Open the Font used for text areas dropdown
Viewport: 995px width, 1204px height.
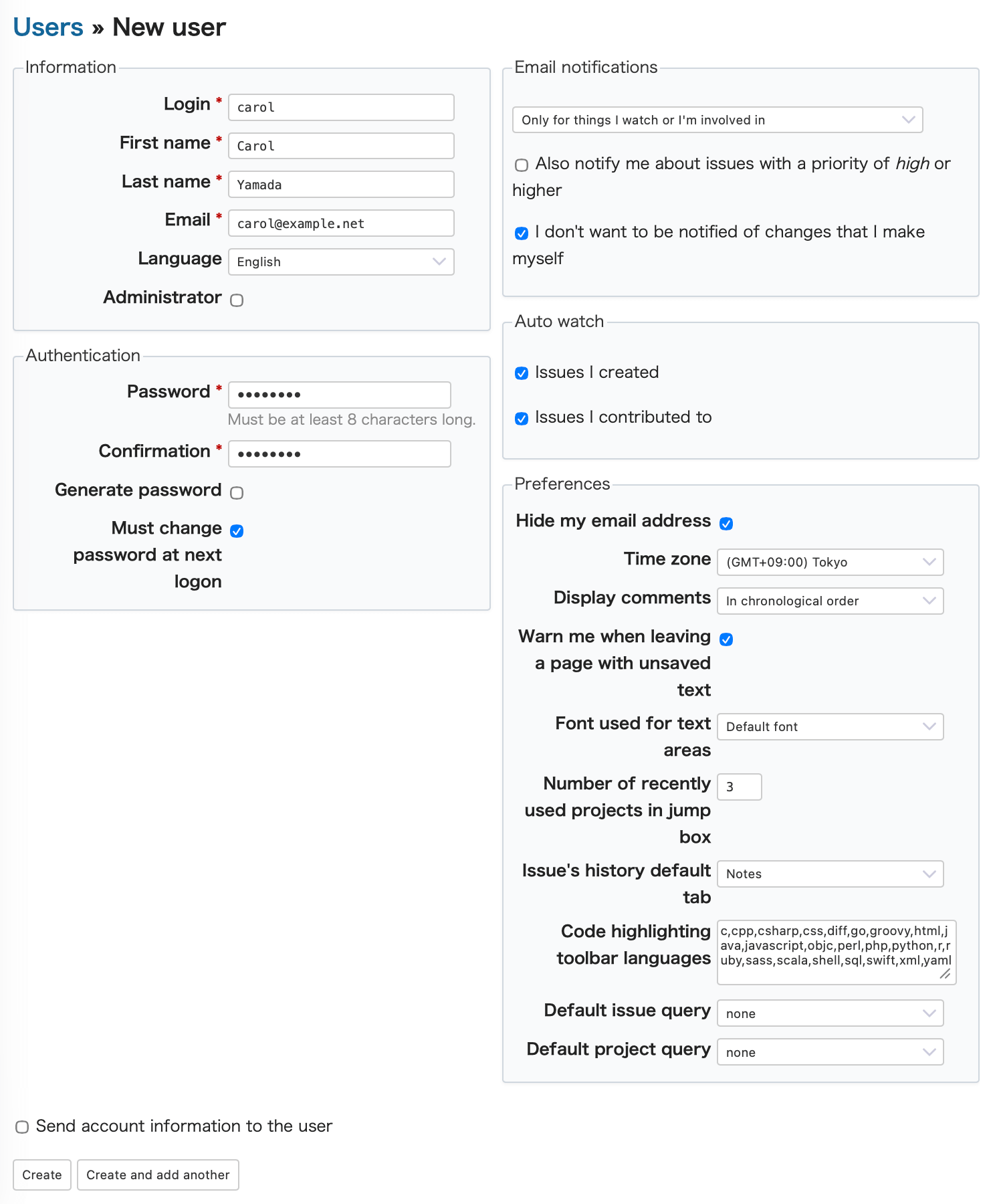[830, 726]
